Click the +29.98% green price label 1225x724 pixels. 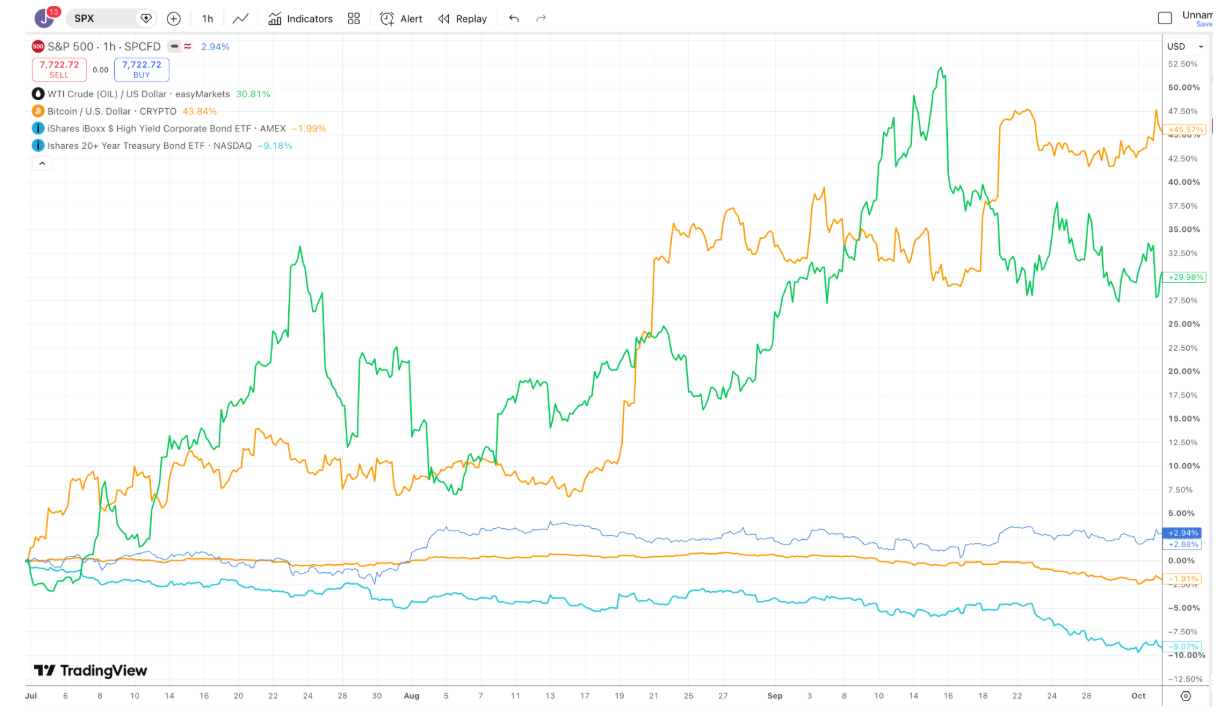[1183, 277]
